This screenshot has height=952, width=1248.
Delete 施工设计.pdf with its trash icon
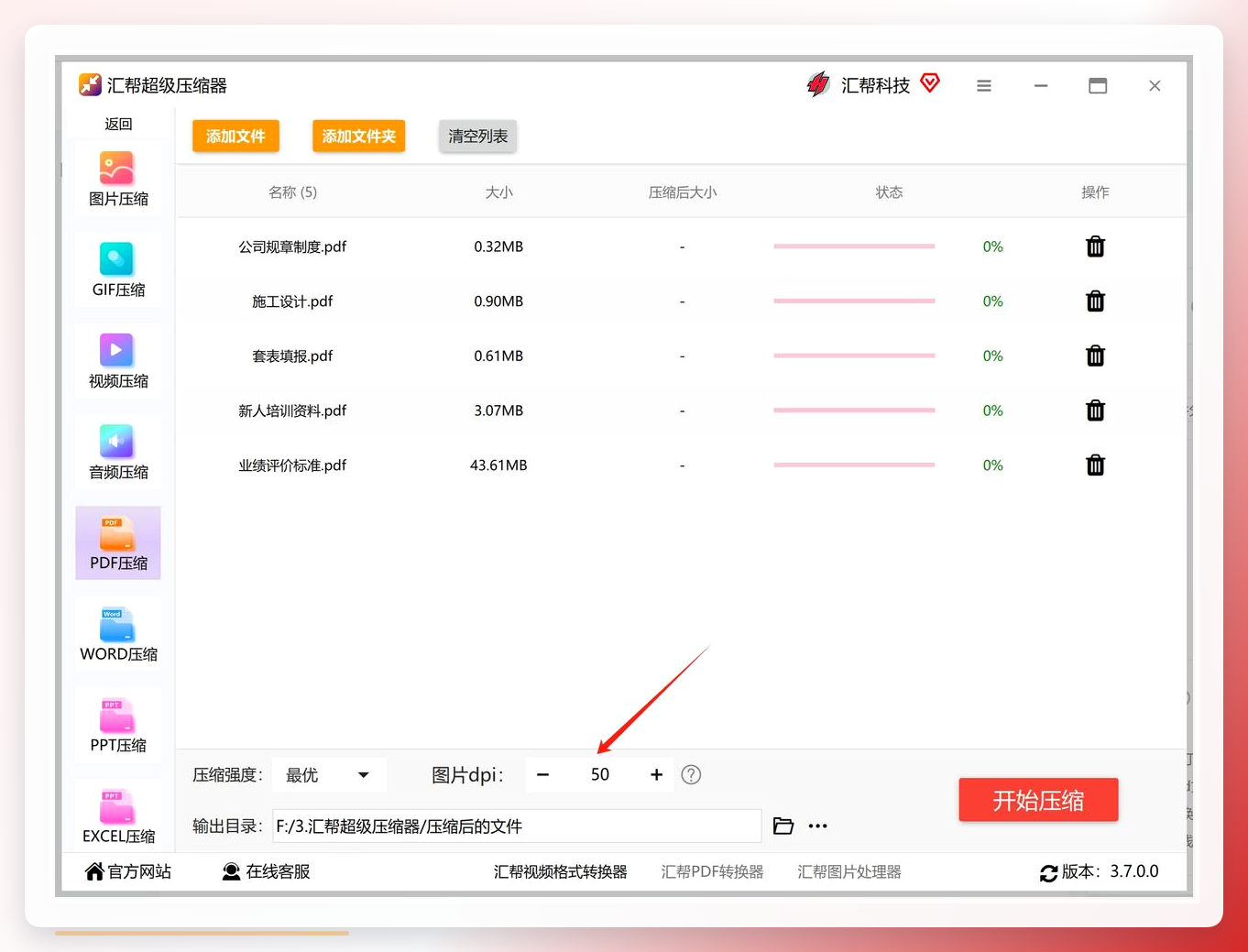[1095, 301]
